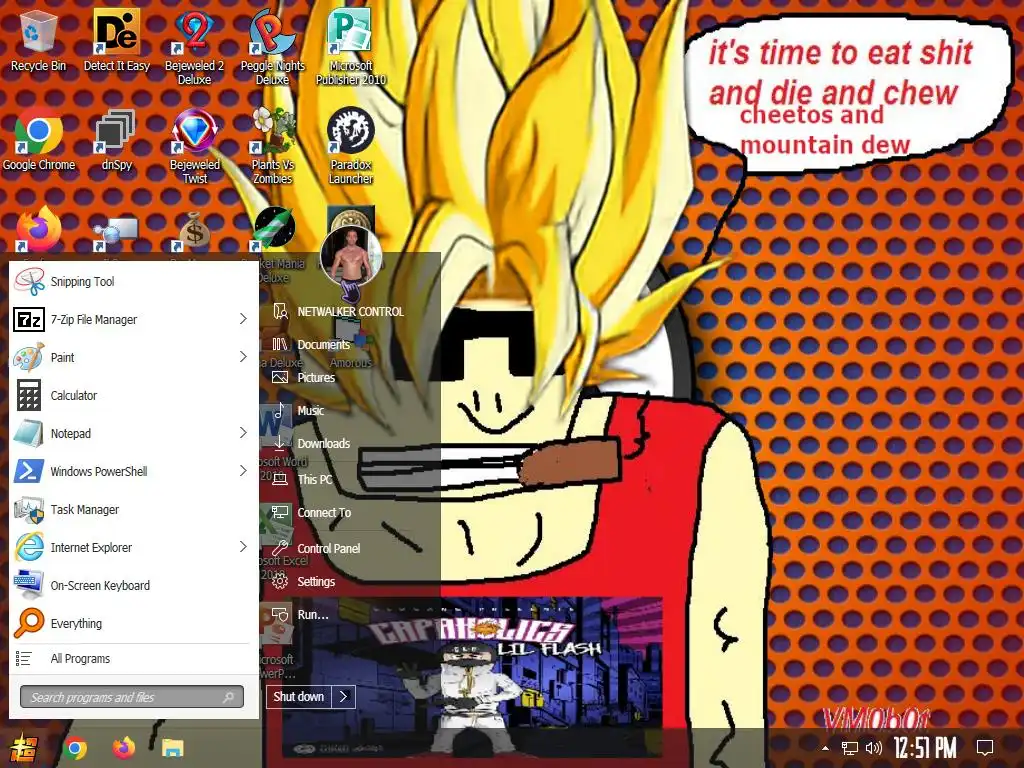Open Control Panel from the Start menu

[328, 549]
